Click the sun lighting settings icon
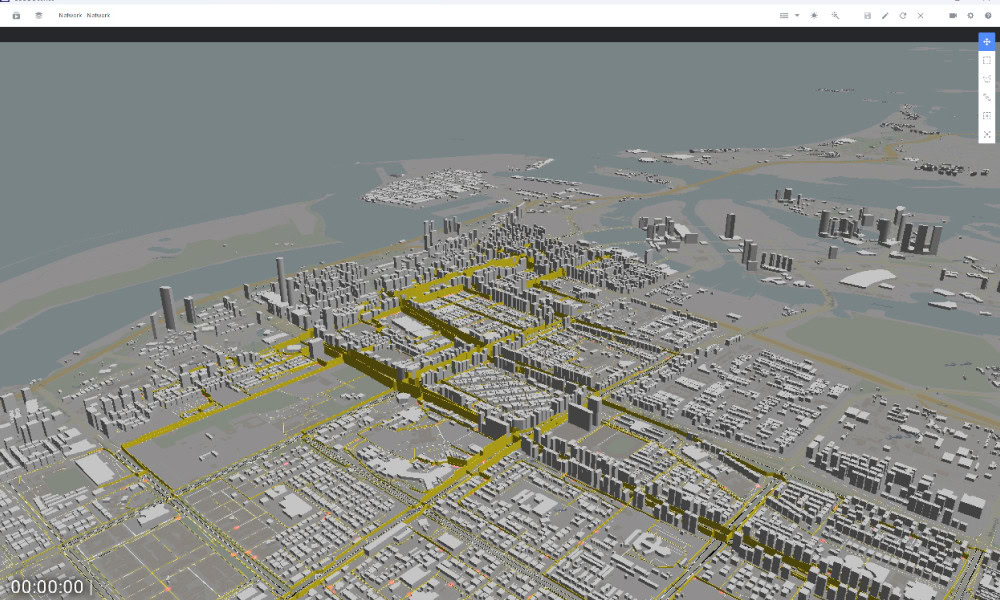The image size is (1000, 600). click(814, 16)
